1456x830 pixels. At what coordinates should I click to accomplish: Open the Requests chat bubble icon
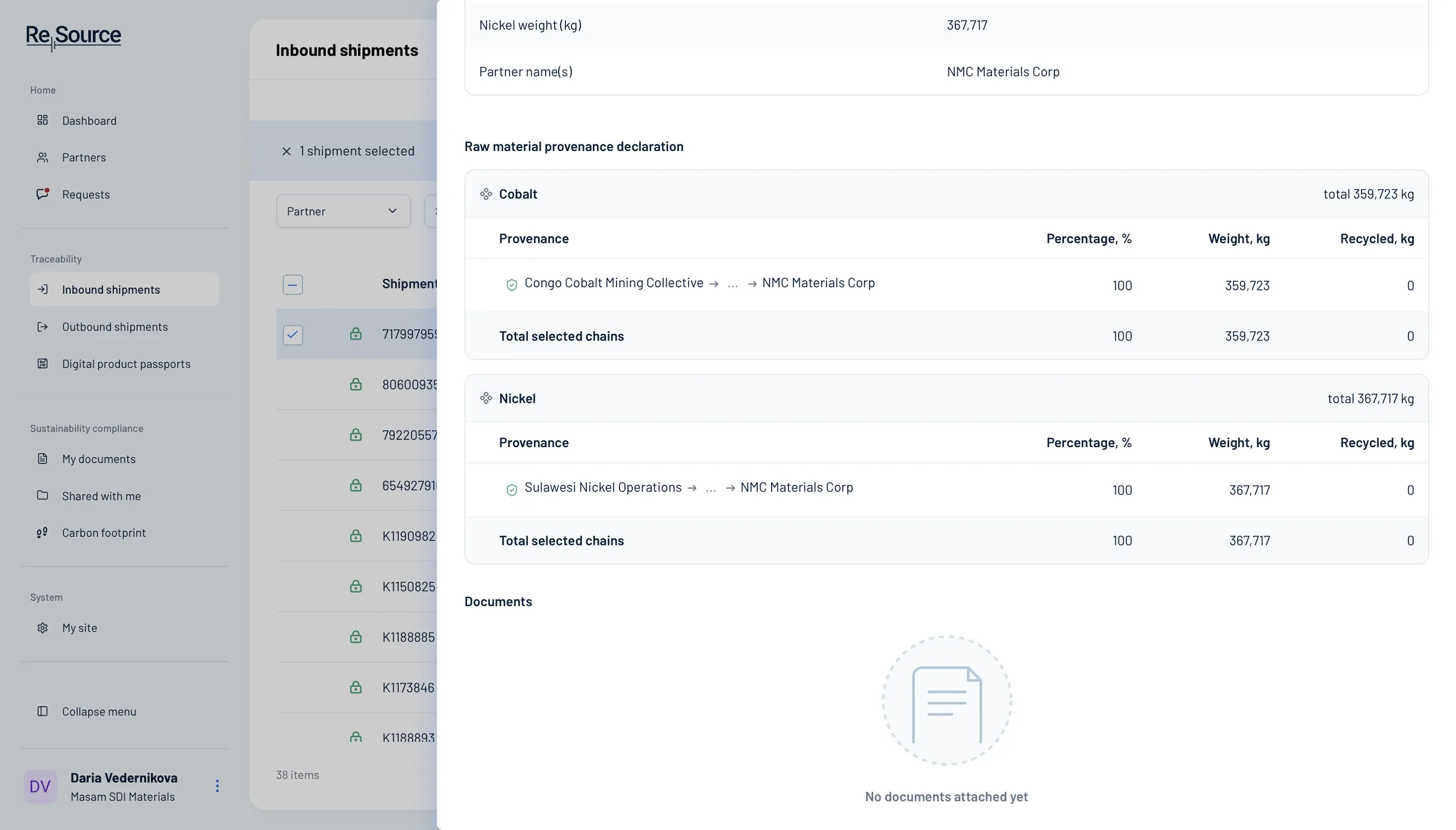(42, 194)
